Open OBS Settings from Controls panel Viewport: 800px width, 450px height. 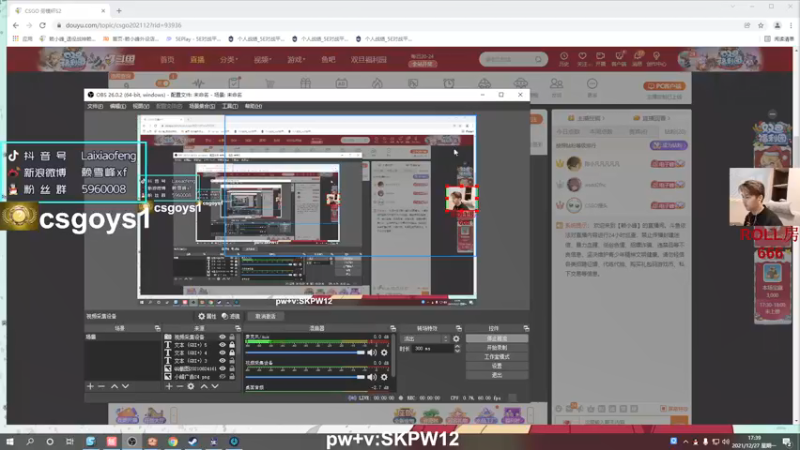tap(497, 366)
